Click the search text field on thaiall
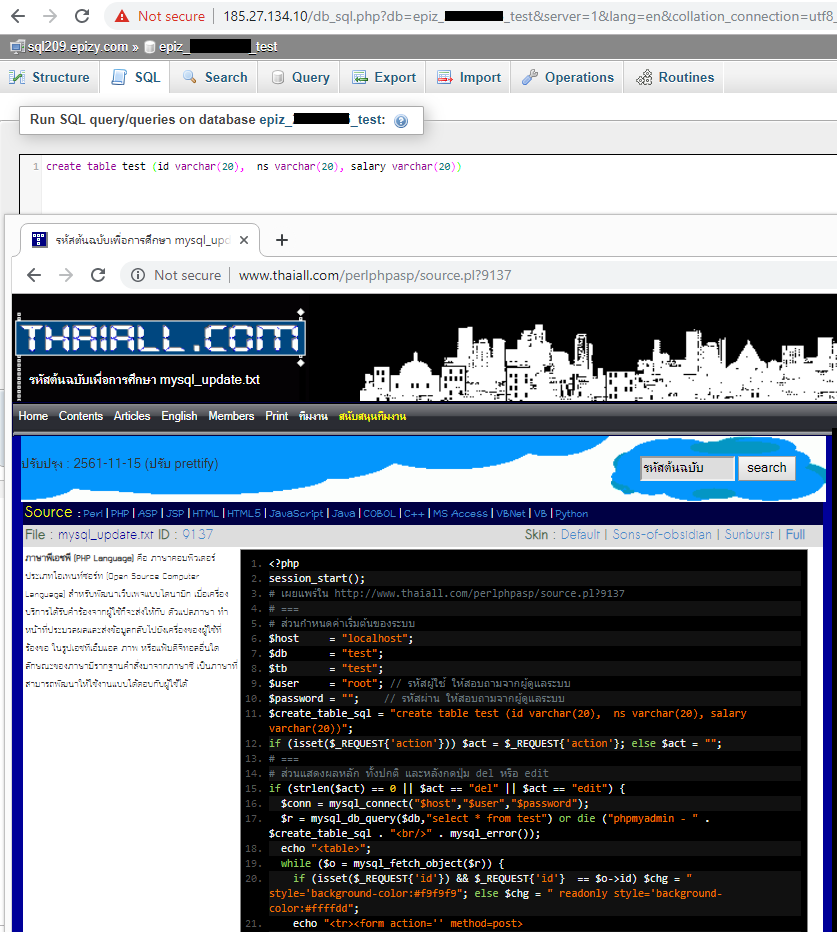The image size is (837, 932). [687, 468]
